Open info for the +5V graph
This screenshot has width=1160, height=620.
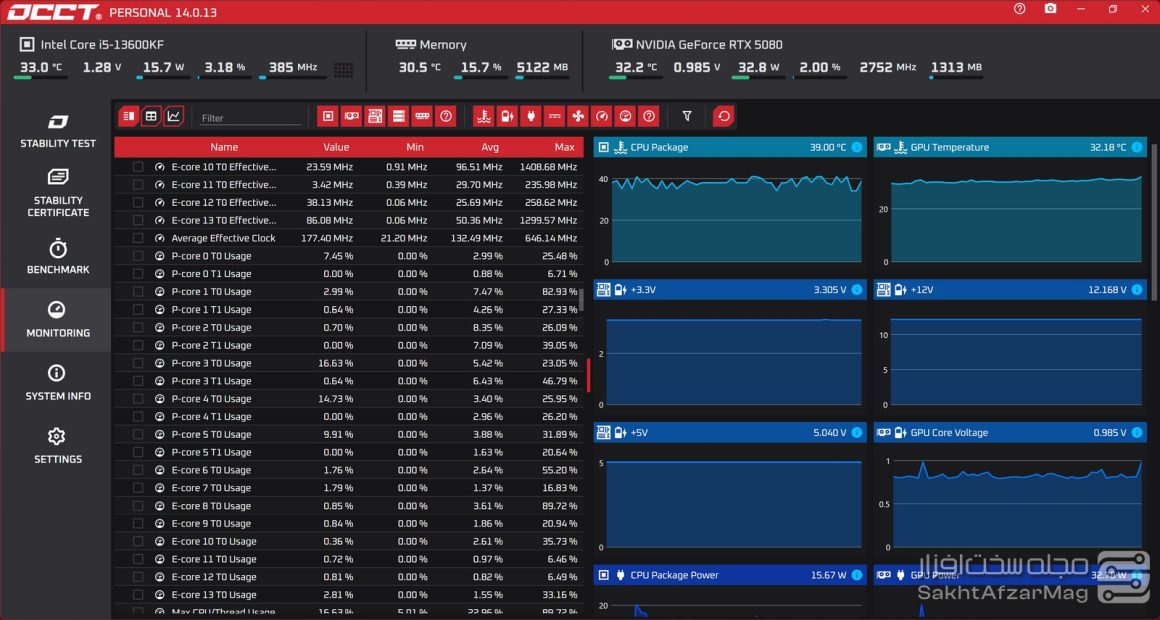[857, 432]
